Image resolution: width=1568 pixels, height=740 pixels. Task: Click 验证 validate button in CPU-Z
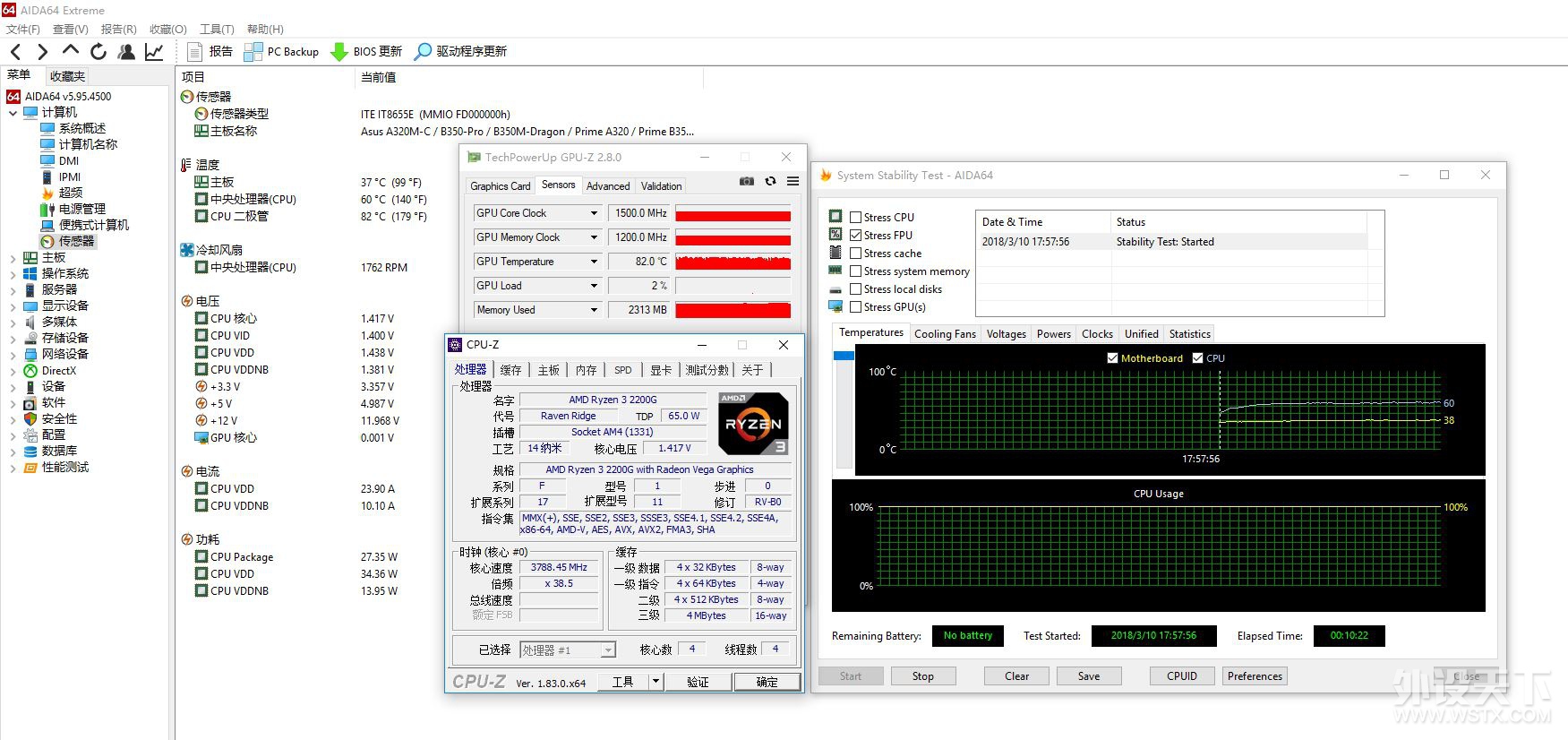point(698,682)
